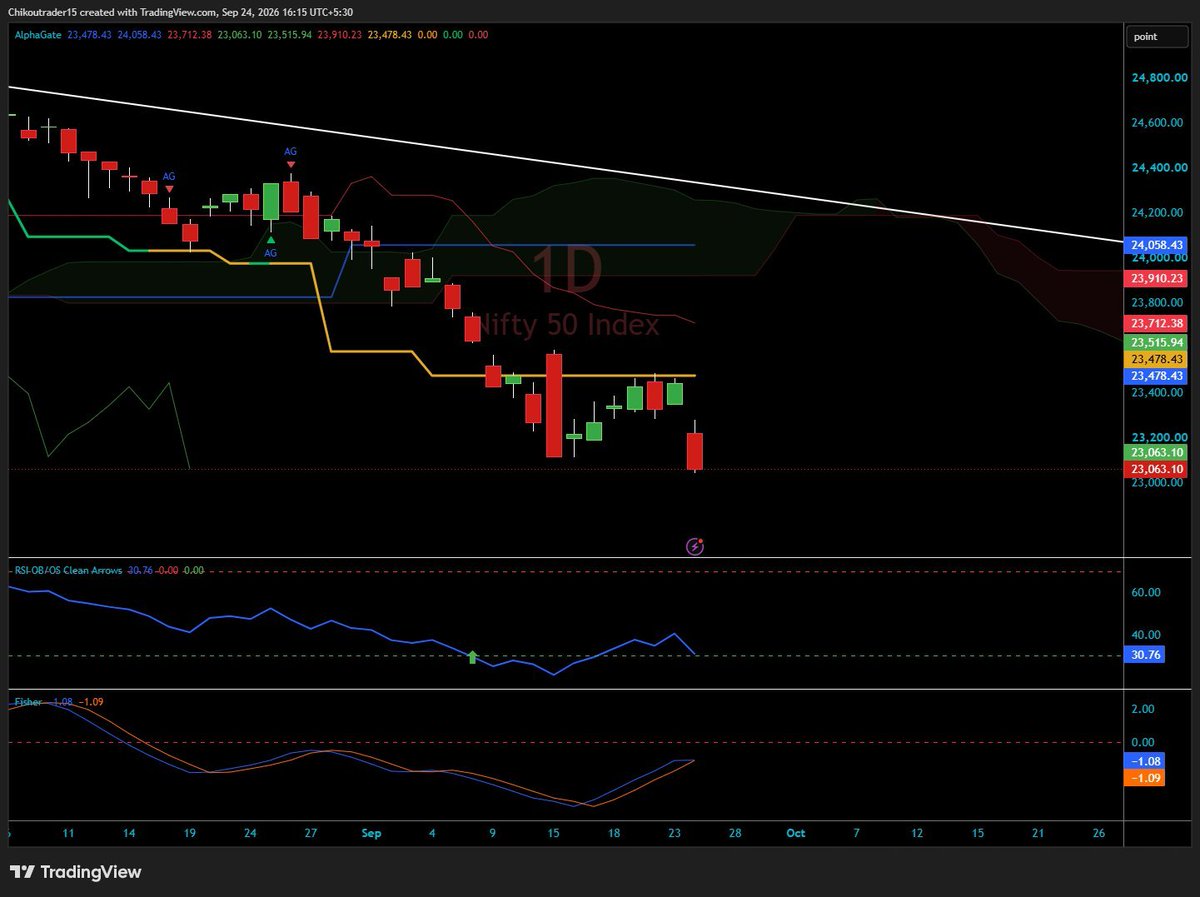Click the 40.00 tick on the RSI scale
The width and height of the screenshot is (1200, 897).
(1145, 635)
